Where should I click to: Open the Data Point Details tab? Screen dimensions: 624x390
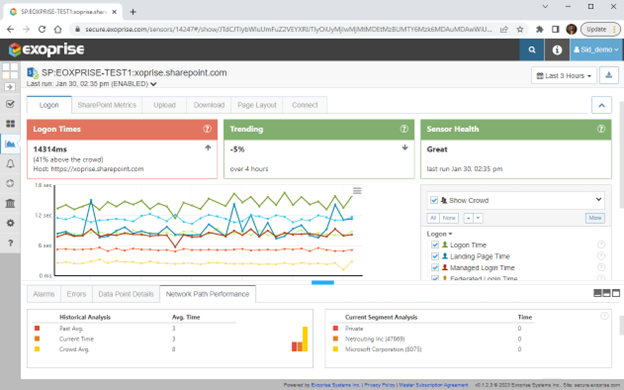pos(126,294)
